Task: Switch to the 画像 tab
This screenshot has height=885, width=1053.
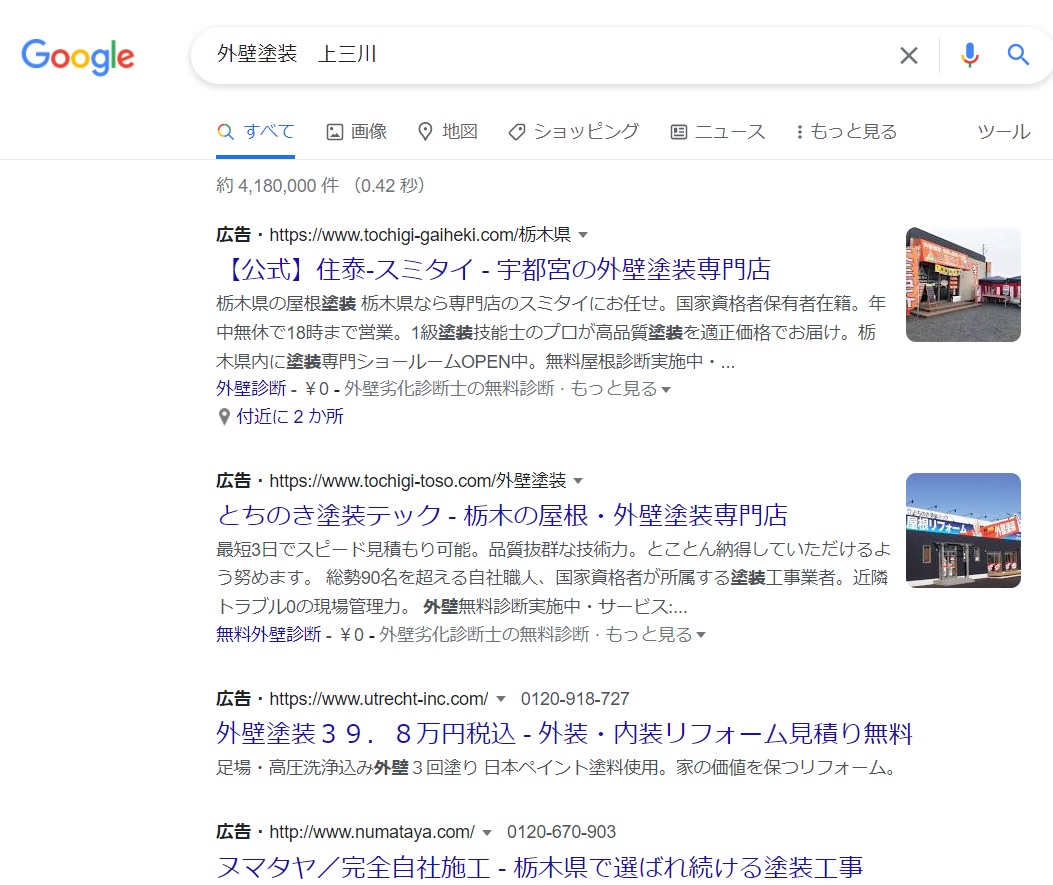Action: [356, 132]
